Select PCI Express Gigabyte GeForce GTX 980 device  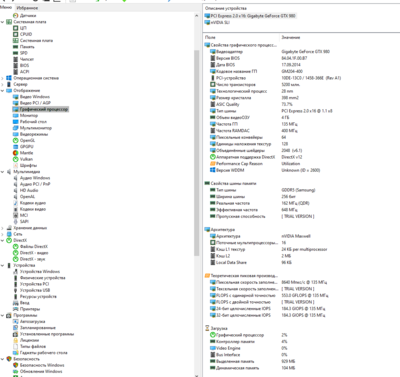coord(250,16)
